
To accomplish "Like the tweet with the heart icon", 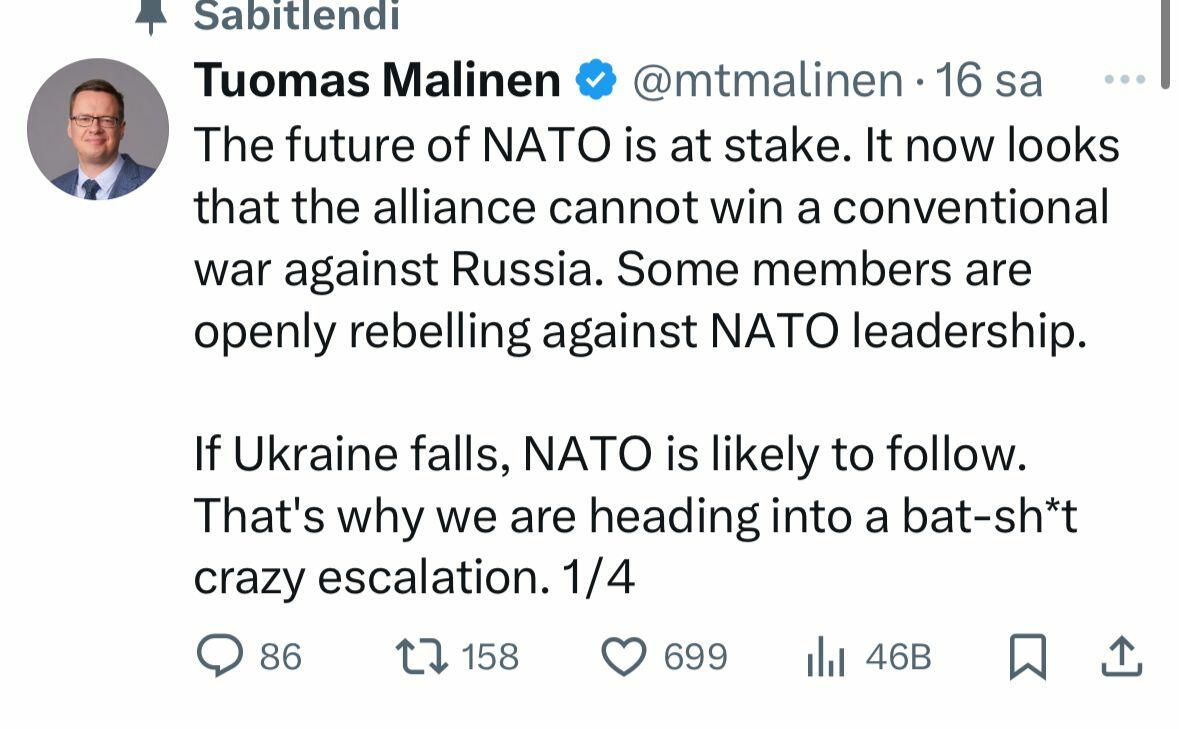I will [624, 657].
